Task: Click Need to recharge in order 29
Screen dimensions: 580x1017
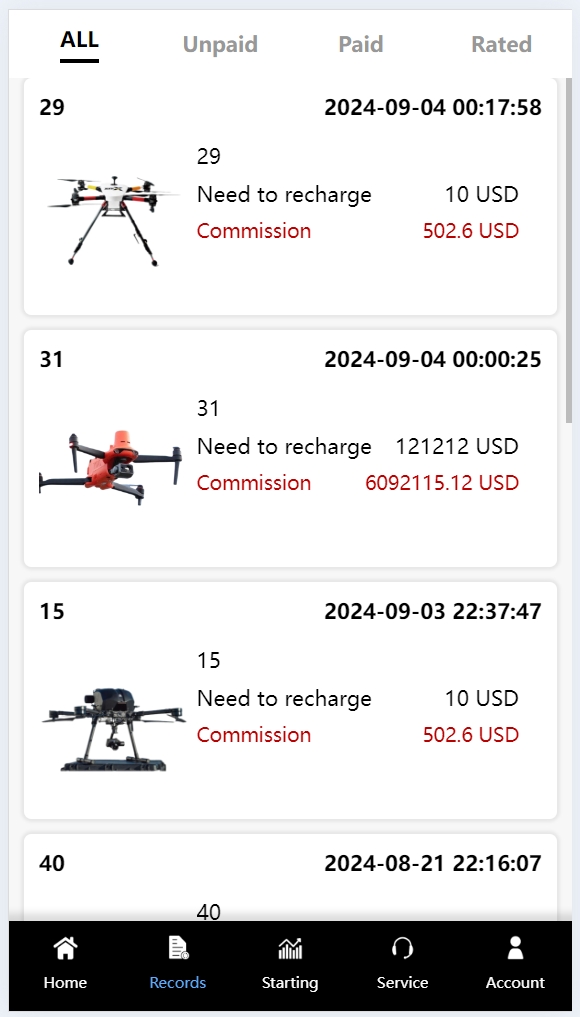Action: click(x=284, y=195)
